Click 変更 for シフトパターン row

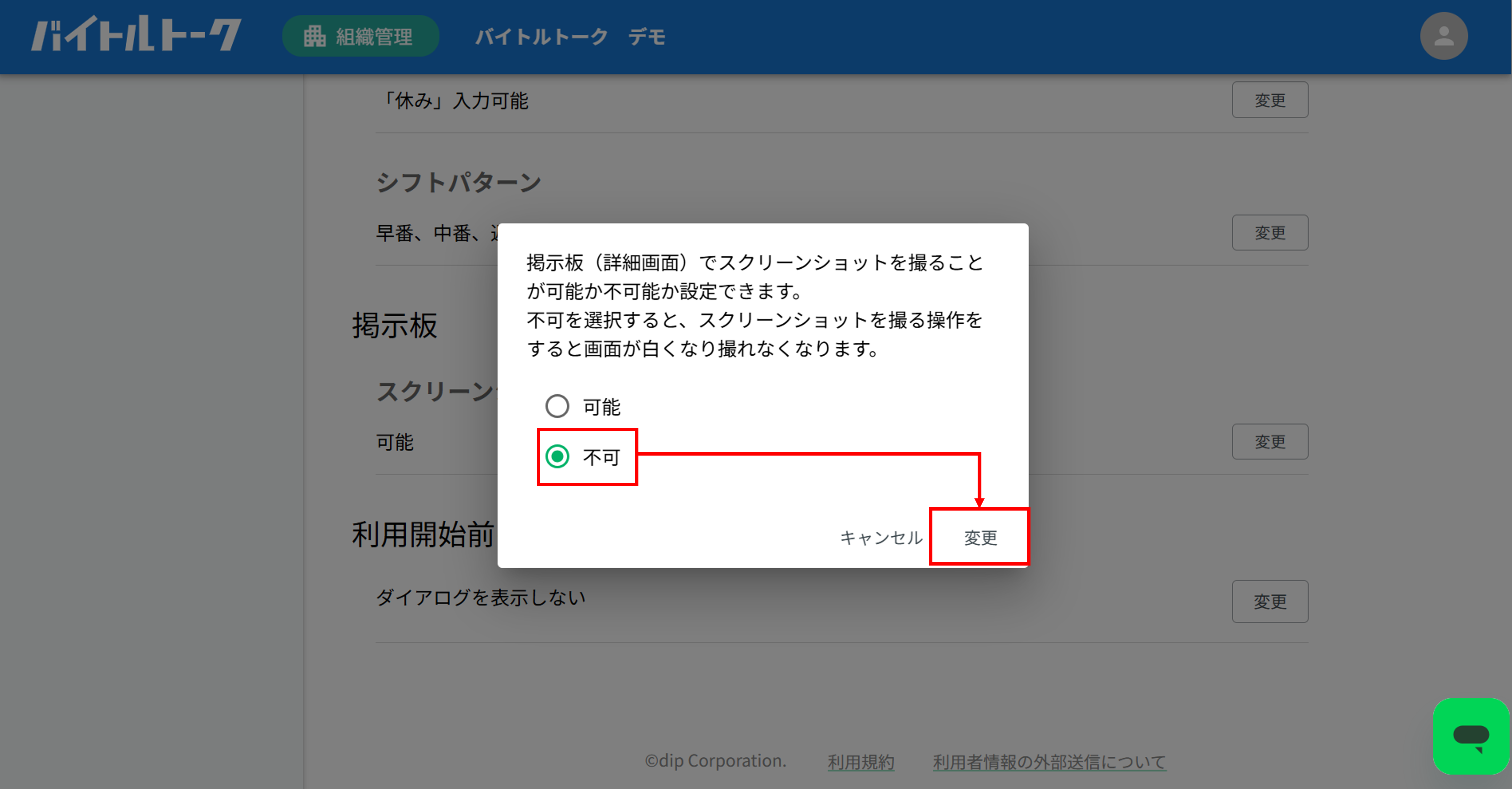(1270, 232)
